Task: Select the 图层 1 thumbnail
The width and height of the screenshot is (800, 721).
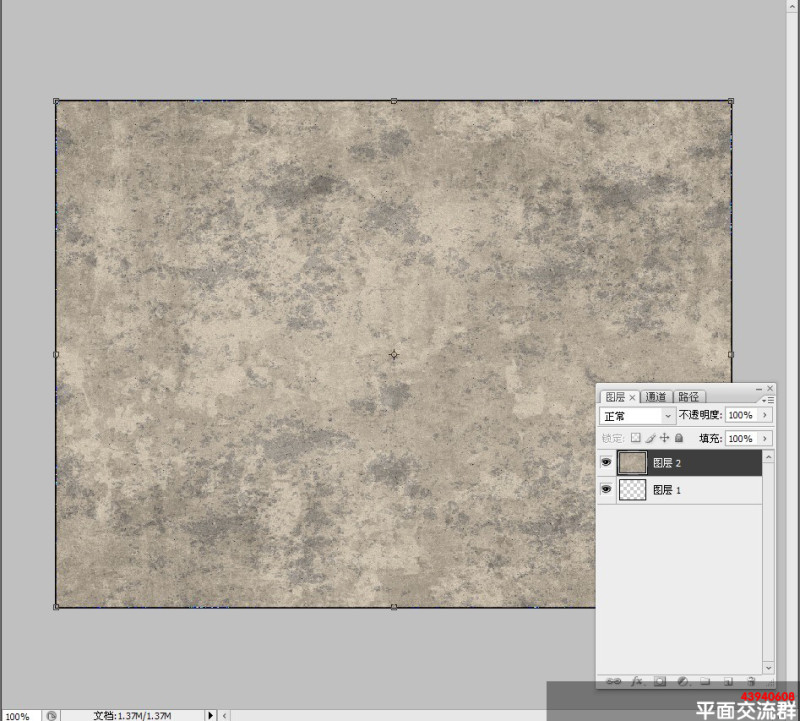Action: (632, 489)
